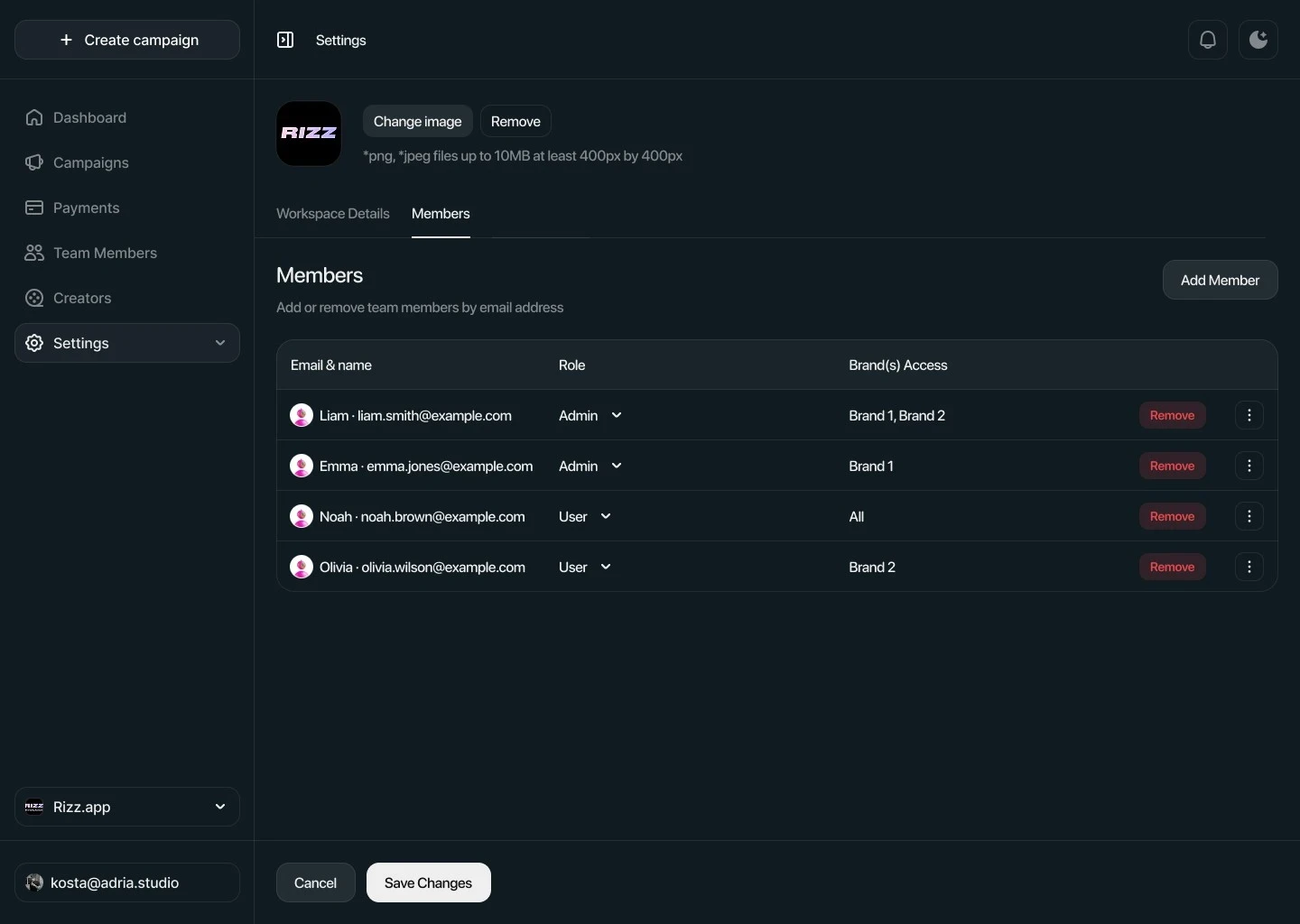Image resolution: width=1300 pixels, height=924 pixels.
Task: Click noah.brown@example.com email text
Action: click(x=443, y=516)
